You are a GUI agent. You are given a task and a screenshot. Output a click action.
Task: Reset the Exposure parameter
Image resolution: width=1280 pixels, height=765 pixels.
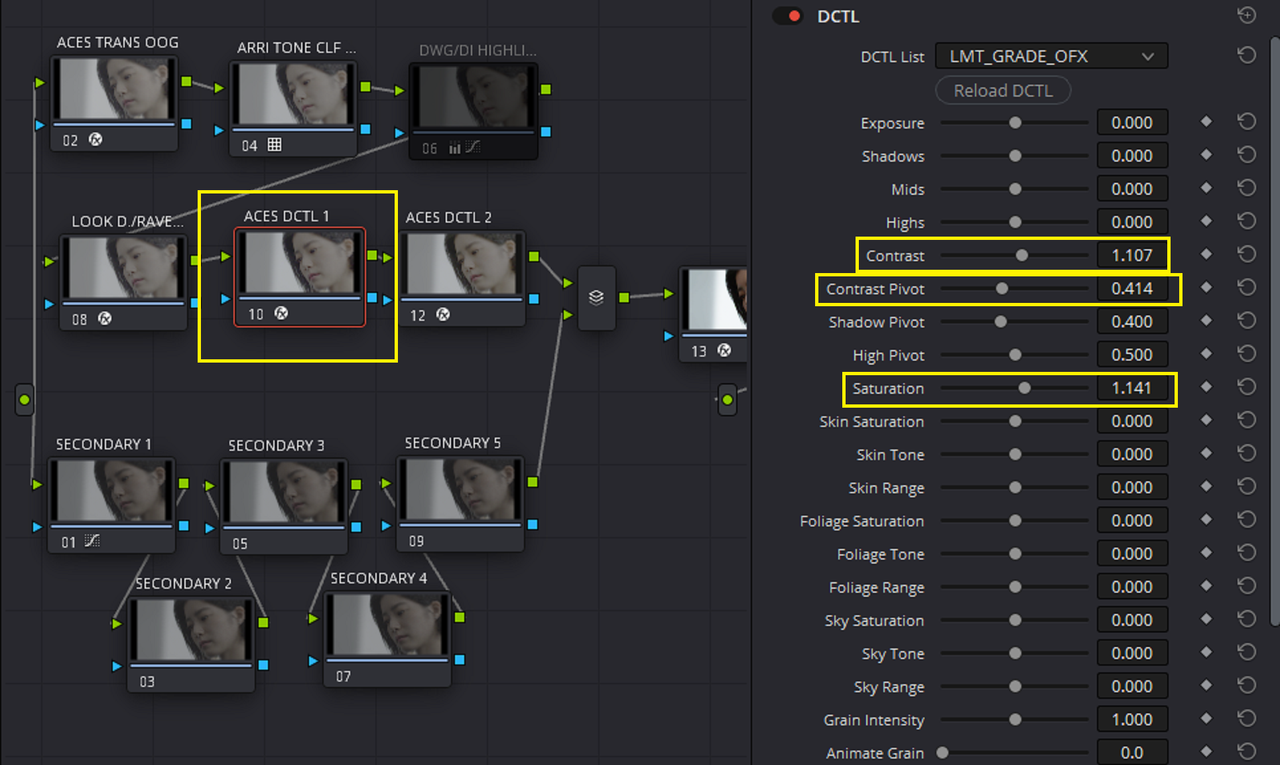click(x=1246, y=122)
